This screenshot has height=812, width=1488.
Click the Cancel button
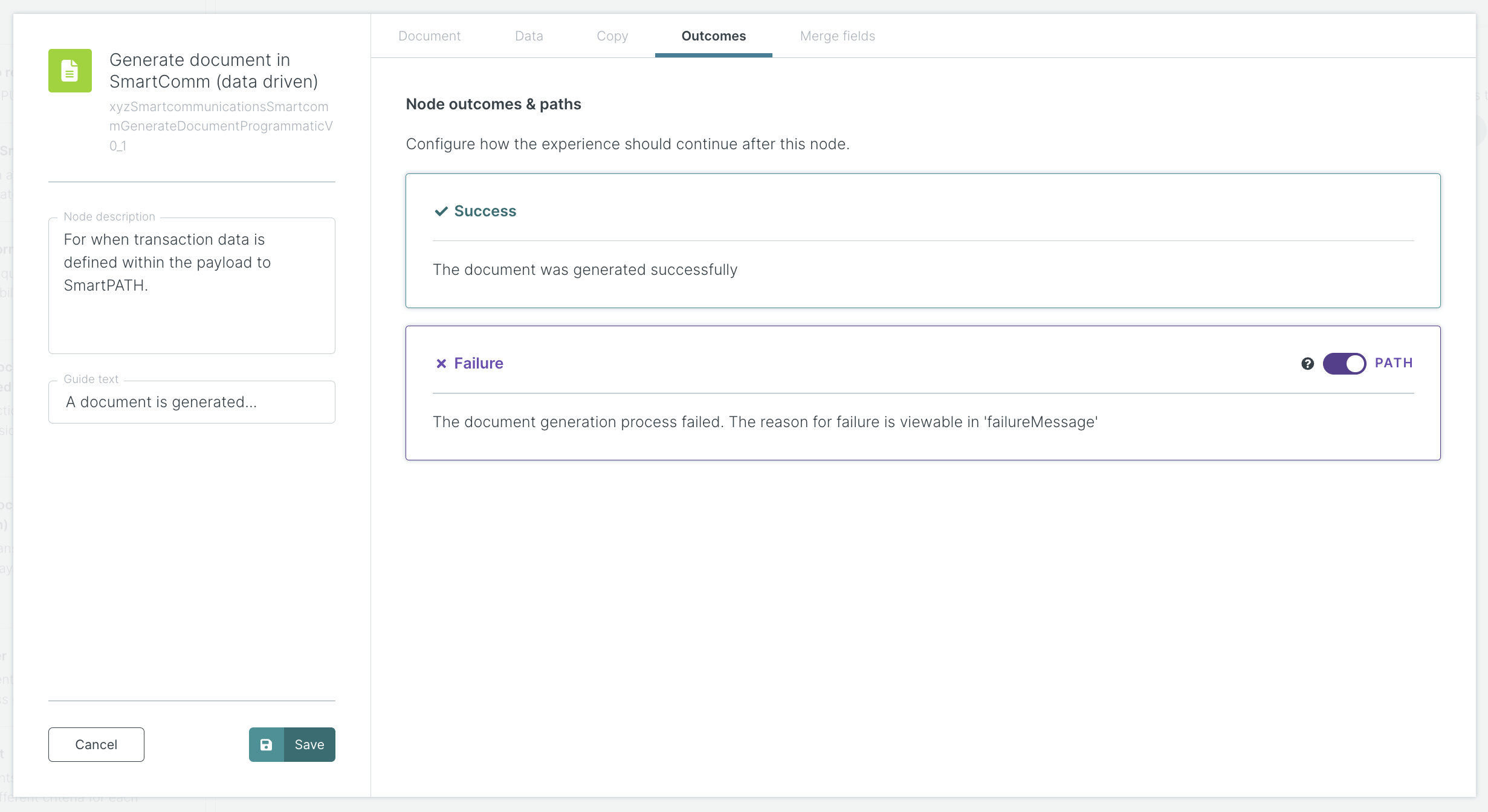point(96,744)
